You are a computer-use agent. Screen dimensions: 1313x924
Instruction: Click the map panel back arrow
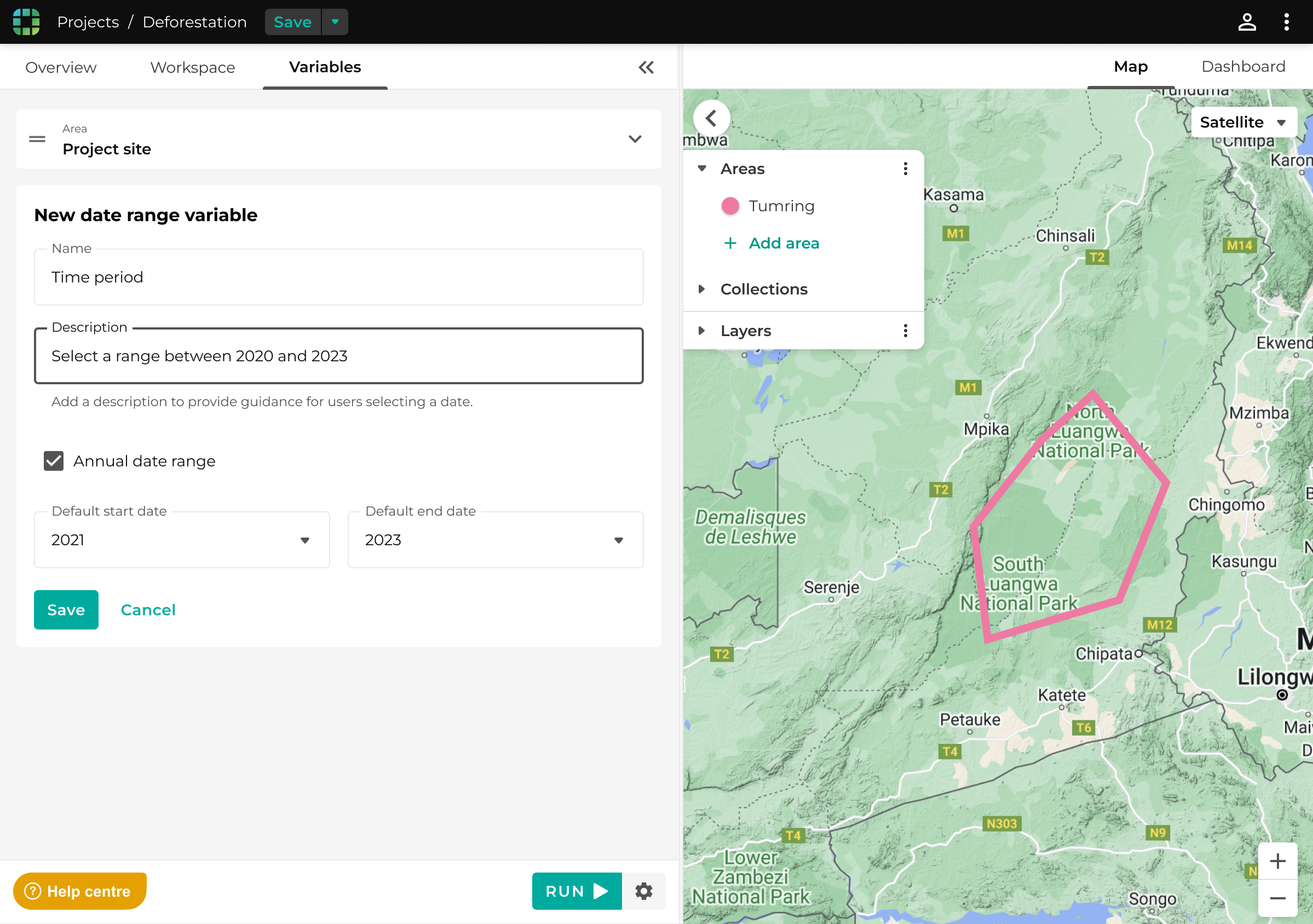(x=711, y=118)
